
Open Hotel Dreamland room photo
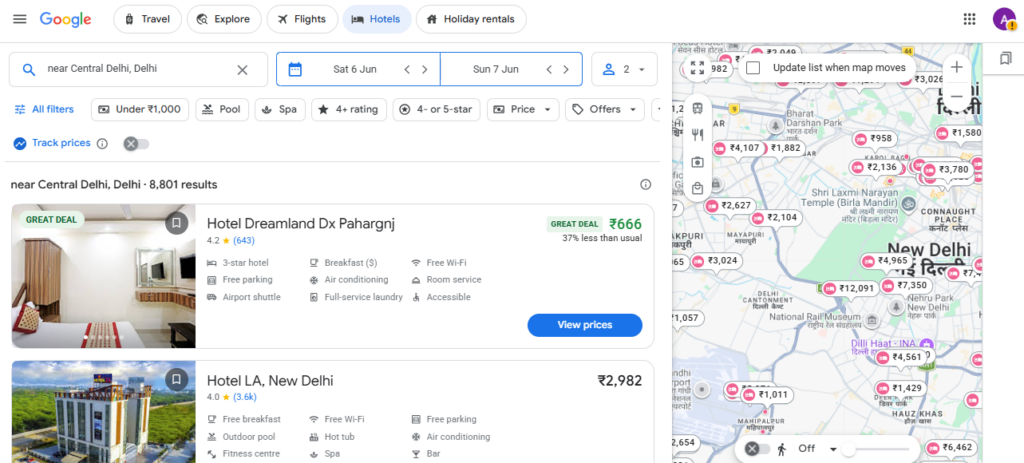(103, 276)
